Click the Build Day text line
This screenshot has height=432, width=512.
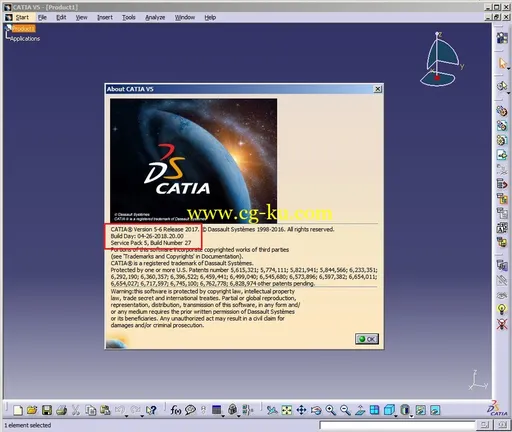click(x=147, y=236)
